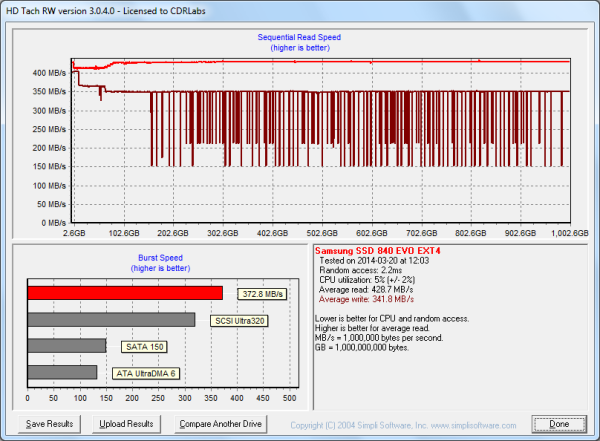
Task: Select the Samsung SSD 840 EVO EXT4 heading
Action: 364,249
